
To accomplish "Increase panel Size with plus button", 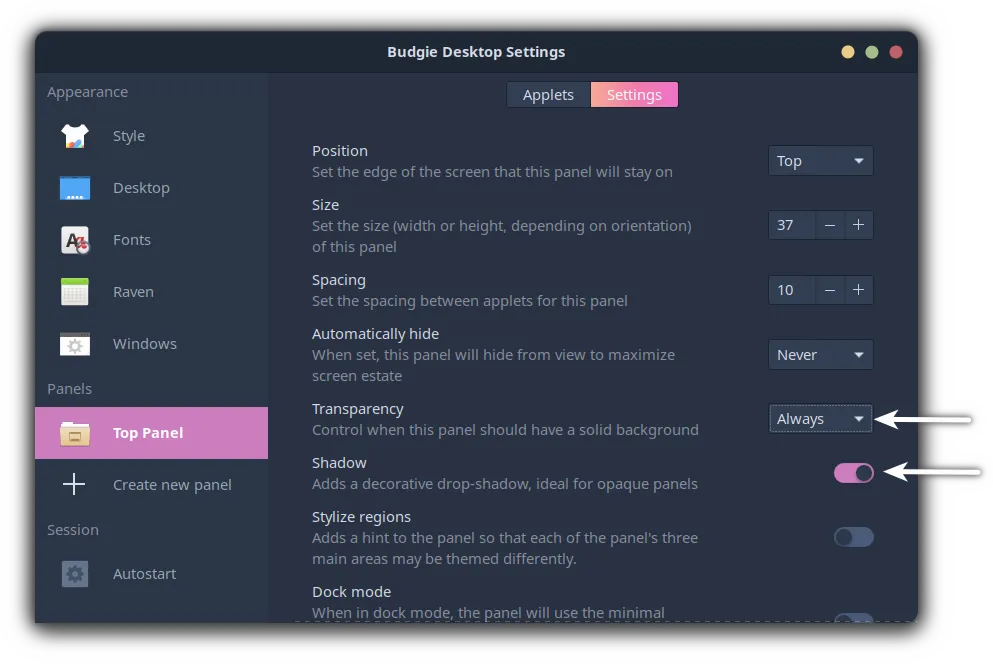I will pos(858,225).
